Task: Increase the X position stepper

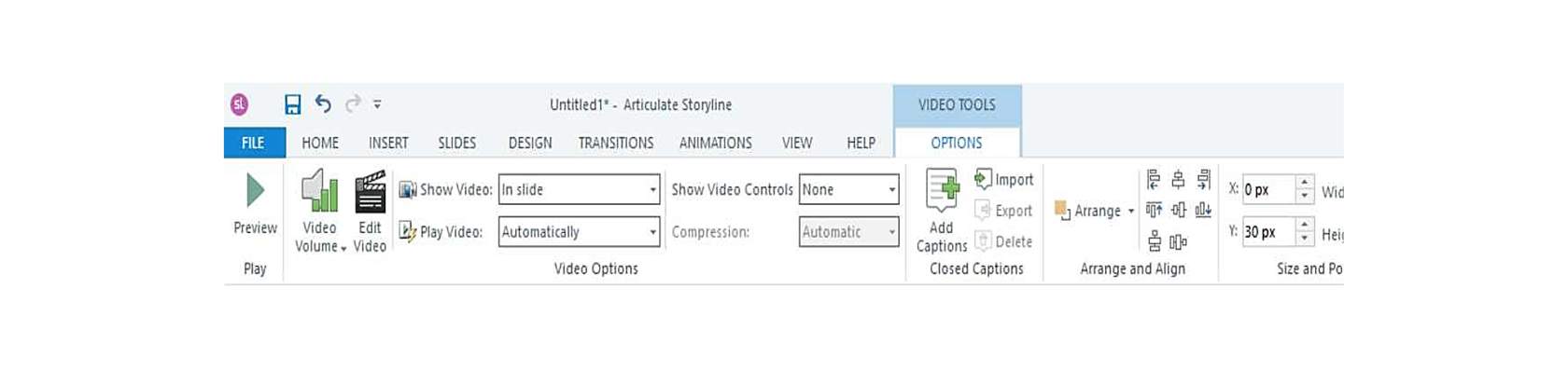Action: coord(1305,183)
